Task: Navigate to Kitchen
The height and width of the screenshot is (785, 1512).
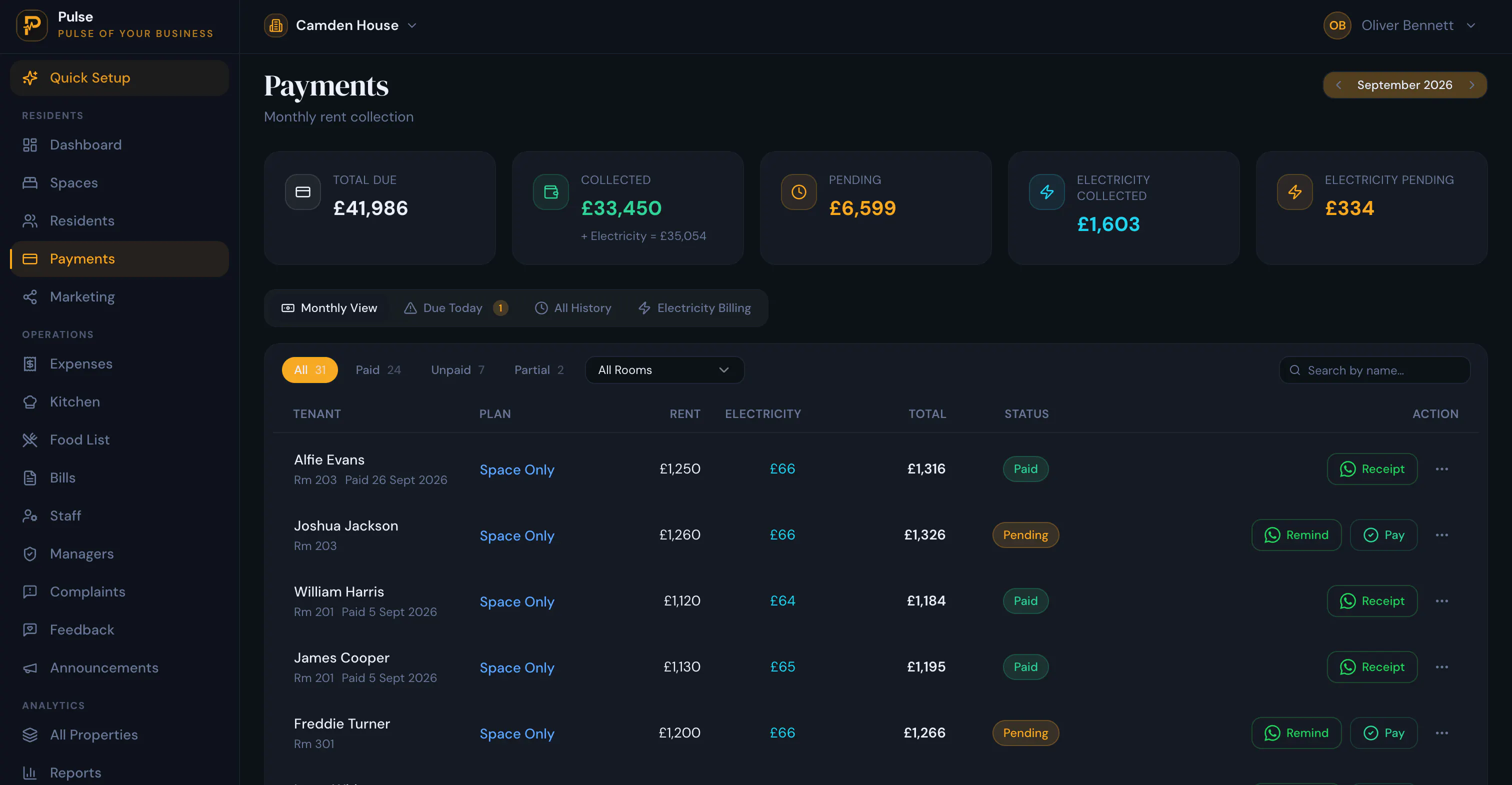Action: coord(119,401)
